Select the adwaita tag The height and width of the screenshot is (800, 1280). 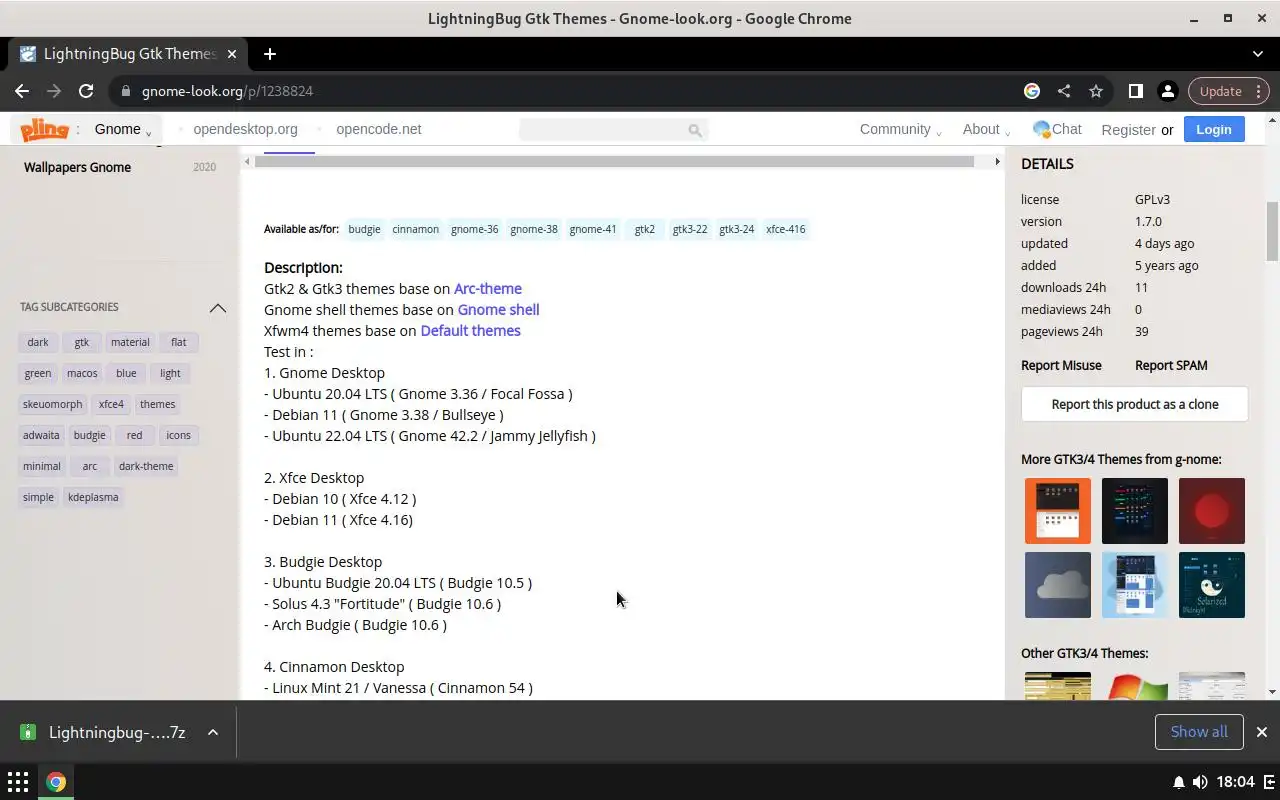pos(41,435)
